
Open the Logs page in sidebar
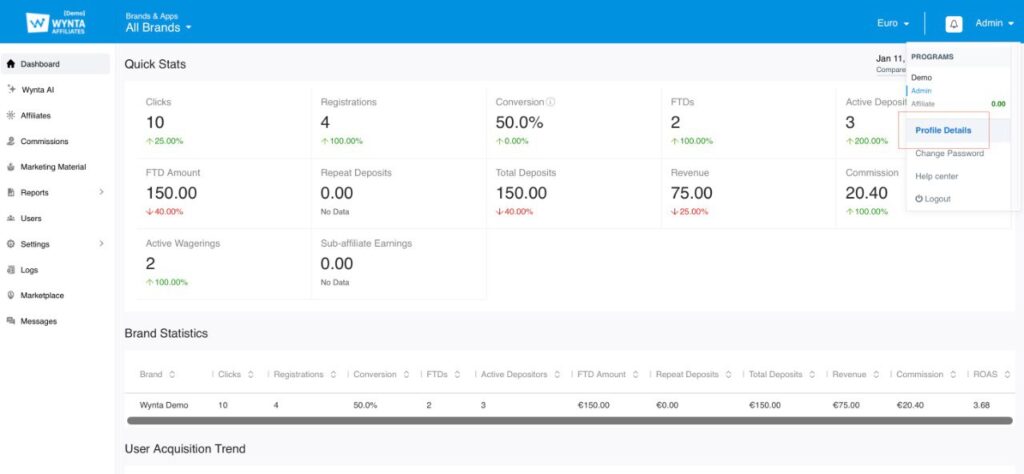point(31,269)
